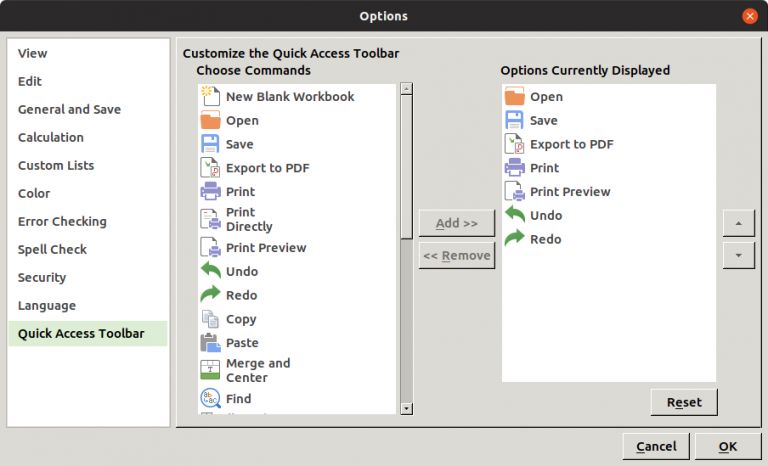Click the Merge and Center icon
The image size is (768, 466).
pyautogui.click(x=210, y=370)
